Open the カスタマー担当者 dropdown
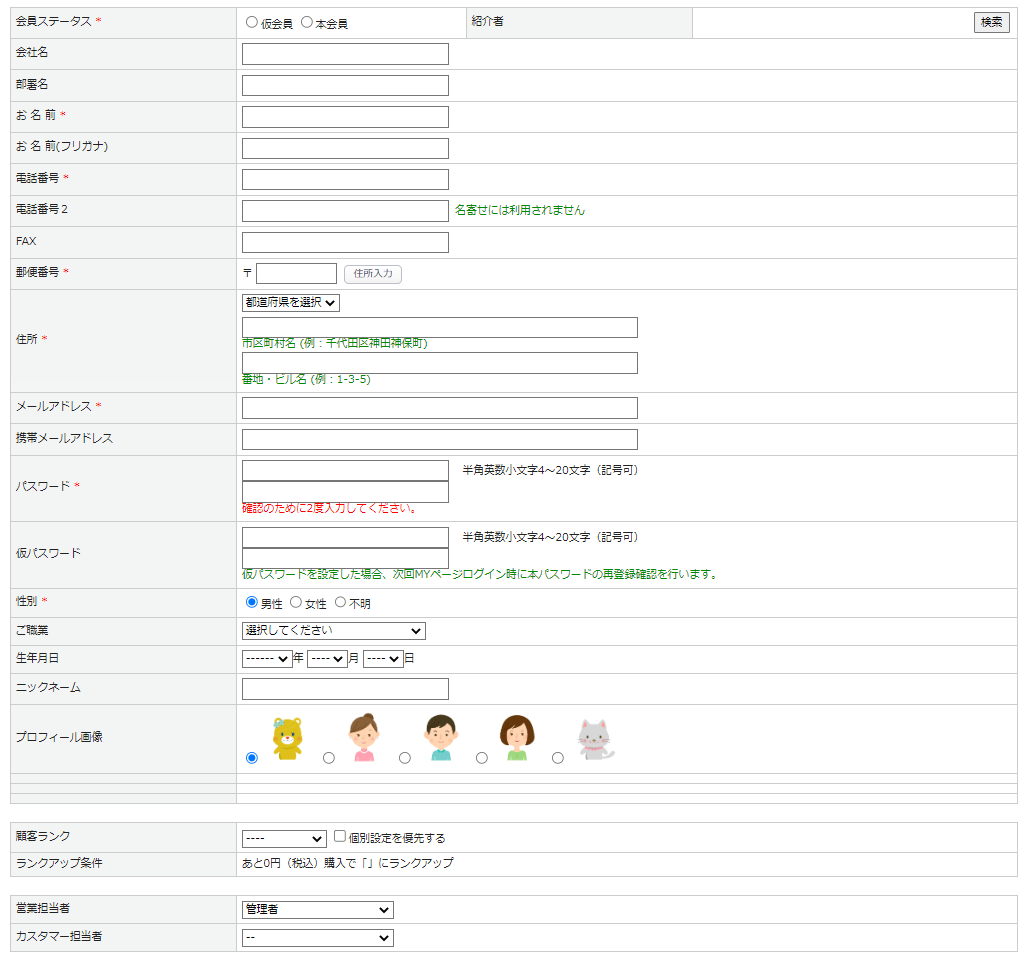This screenshot has height=960, width=1030. coord(317,937)
